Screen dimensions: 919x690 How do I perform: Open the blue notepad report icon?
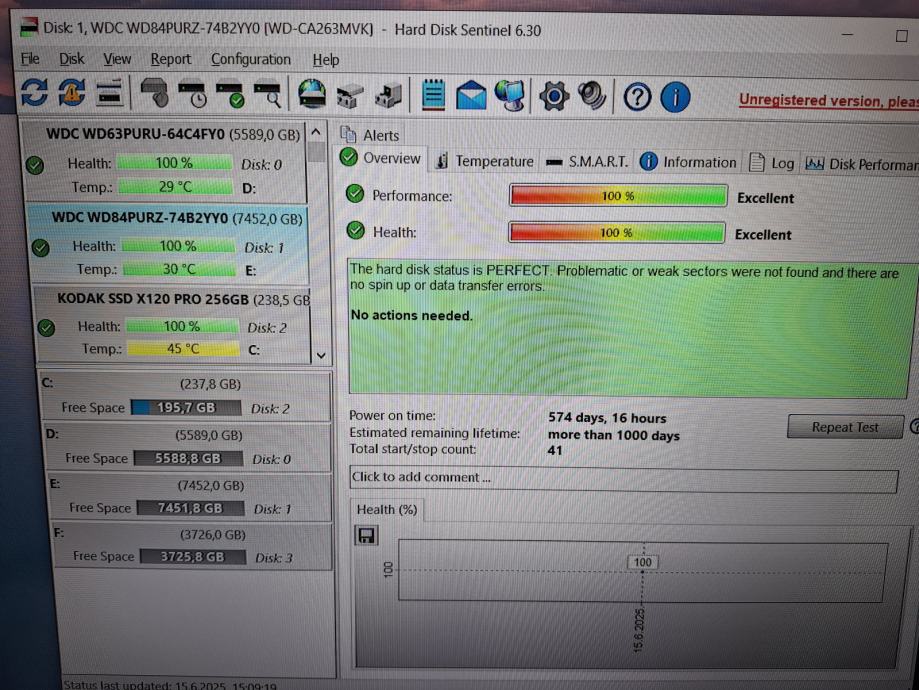click(433, 95)
